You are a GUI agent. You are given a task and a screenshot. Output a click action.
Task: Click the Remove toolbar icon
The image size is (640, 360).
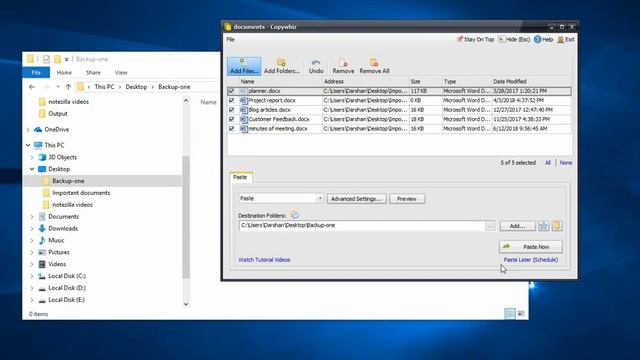[x=343, y=66]
